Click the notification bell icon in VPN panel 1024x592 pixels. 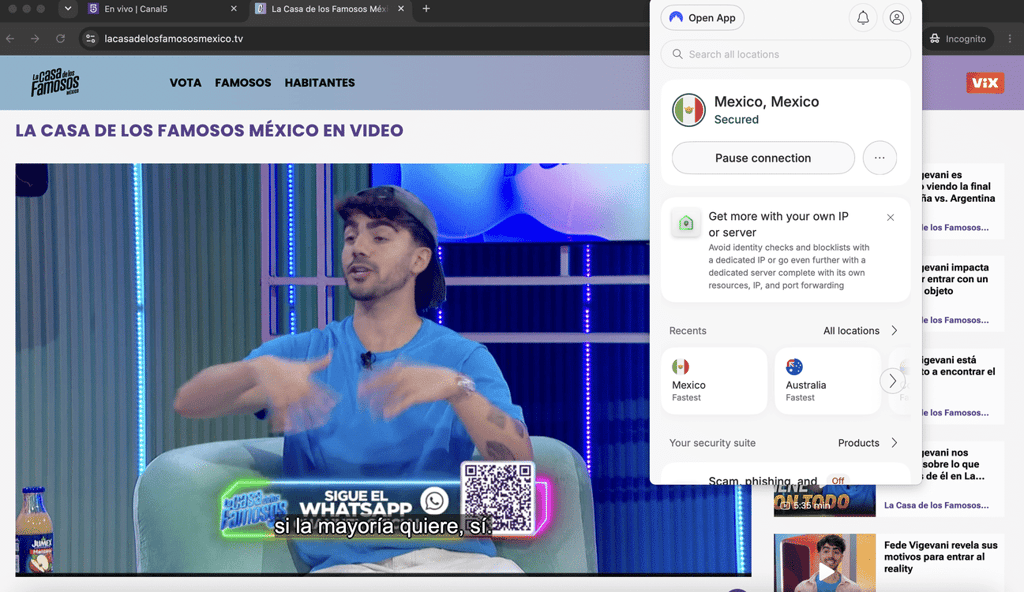(863, 18)
